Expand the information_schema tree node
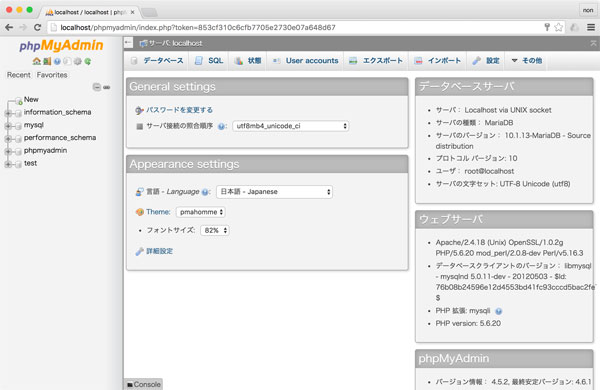This screenshot has height=390, width=600. (8, 113)
